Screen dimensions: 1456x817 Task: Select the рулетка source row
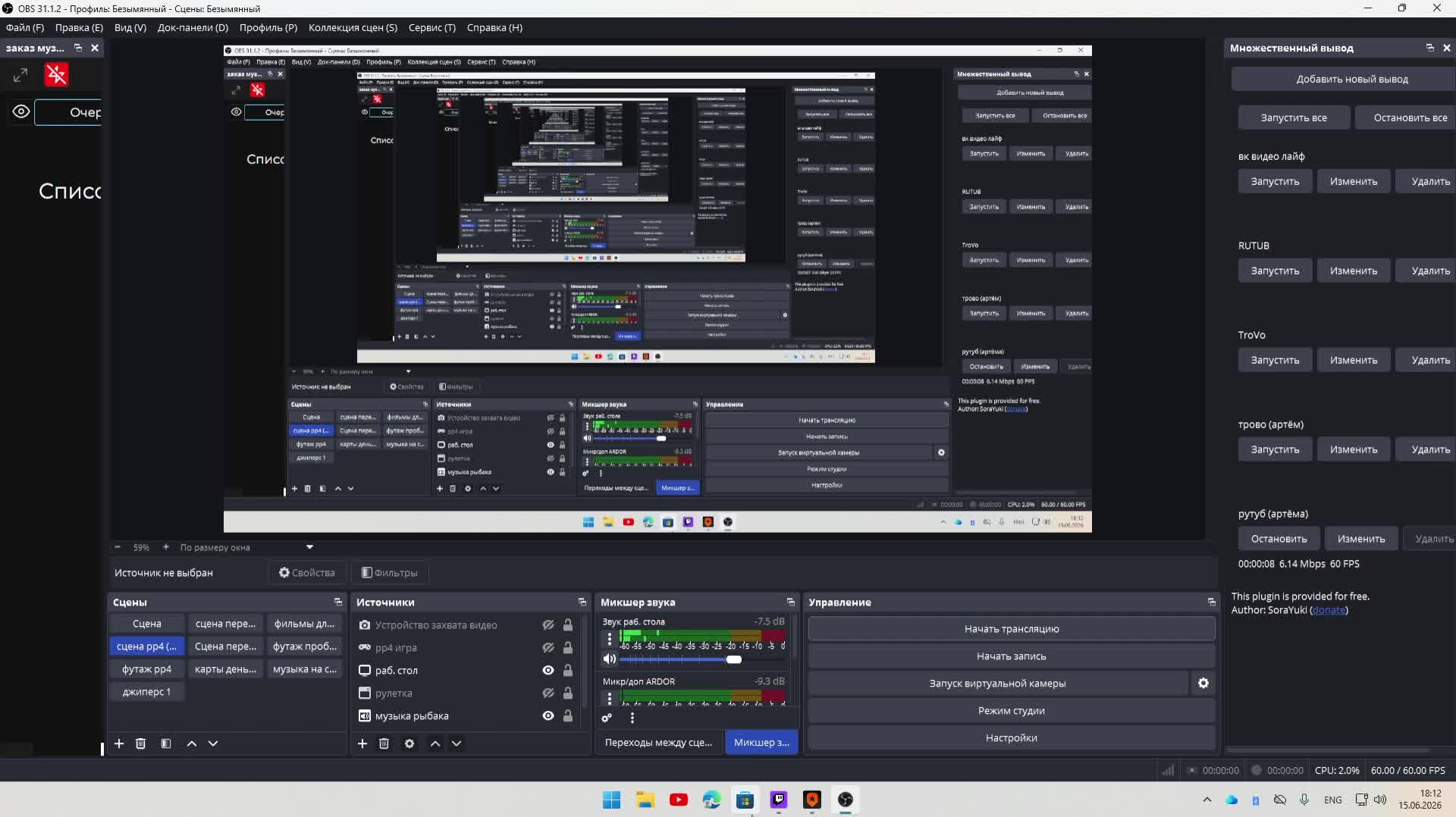pos(466,693)
